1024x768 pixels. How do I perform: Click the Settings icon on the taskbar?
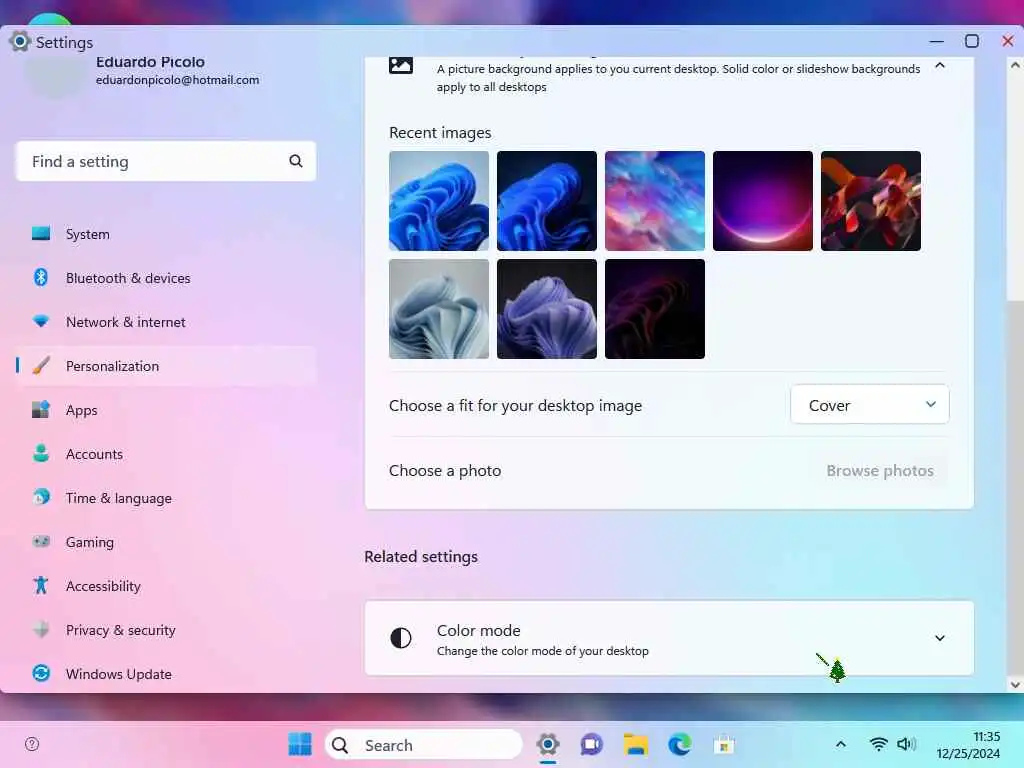pyautogui.click(x=548, y=744)
